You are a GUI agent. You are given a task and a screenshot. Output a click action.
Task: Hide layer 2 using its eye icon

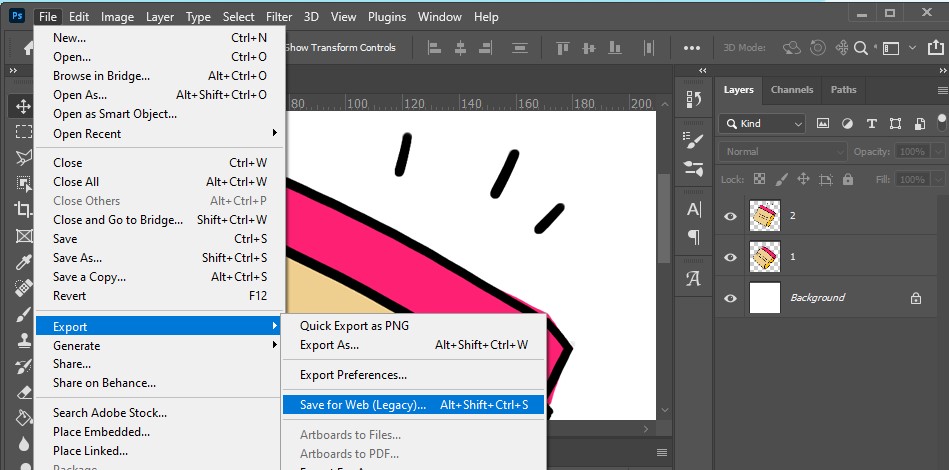point(730,215)
